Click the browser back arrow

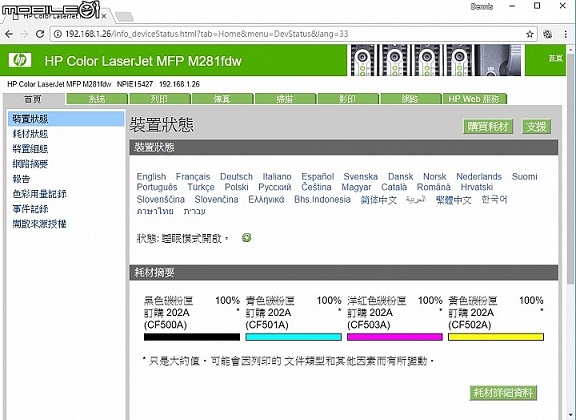[x=9, y=34]
